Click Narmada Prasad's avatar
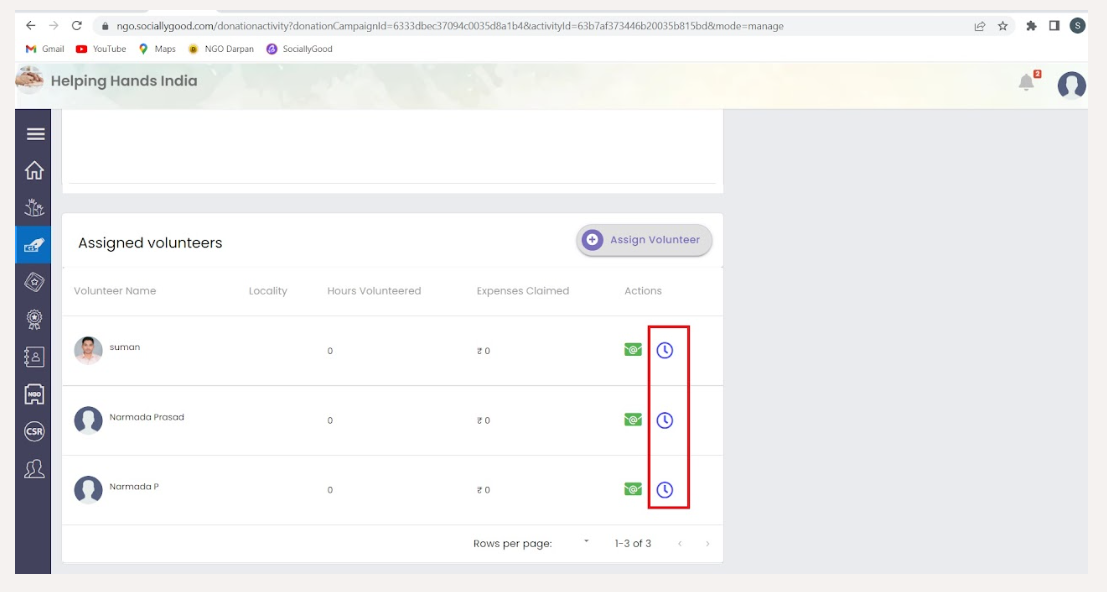1107x592 pixels. click(x=88, y=420)
